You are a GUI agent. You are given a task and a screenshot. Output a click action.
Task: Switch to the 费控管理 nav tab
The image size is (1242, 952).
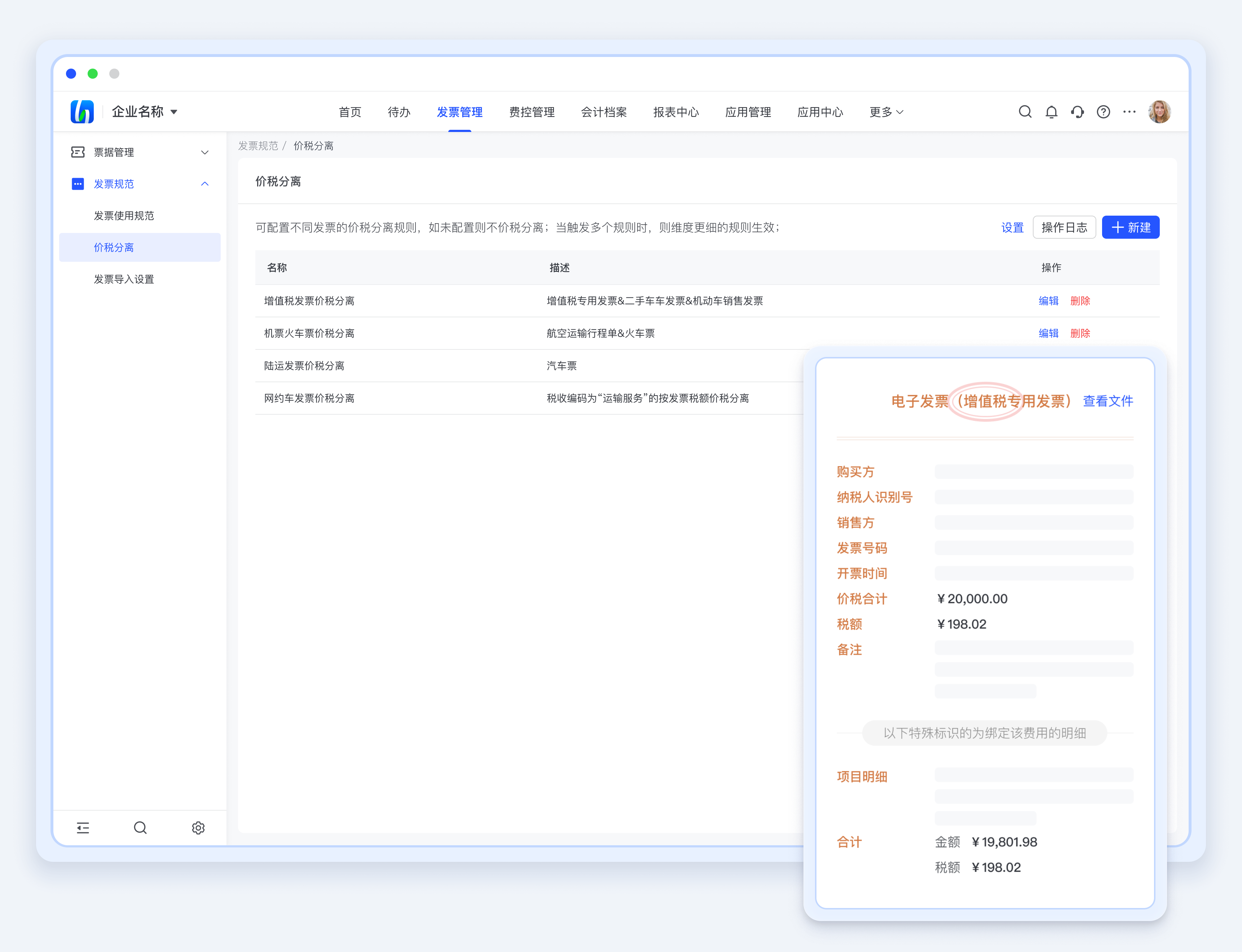532,112
